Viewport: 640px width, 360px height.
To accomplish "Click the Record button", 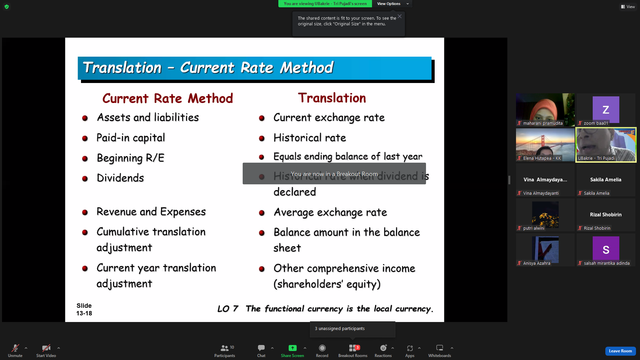I will pyautogui.click(x=322, y=350).
